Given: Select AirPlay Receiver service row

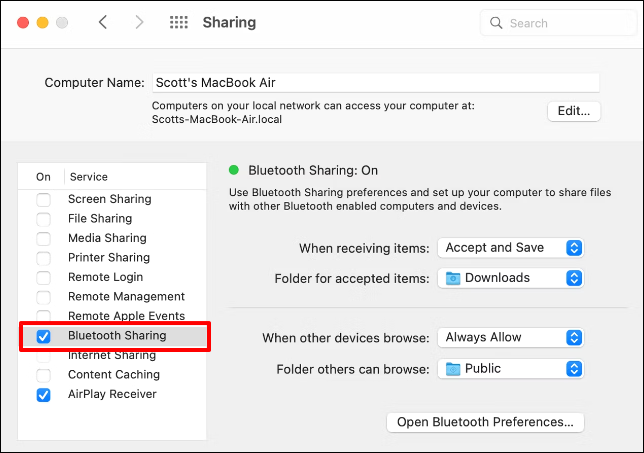Looking at the screenshot, I should (112, 394).
